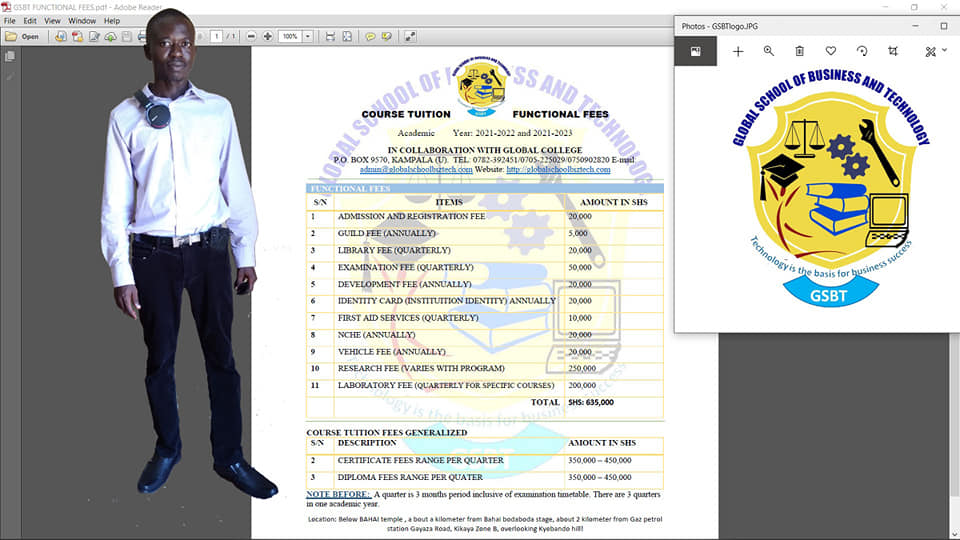
Task: Click 'LABORATORY FEE' row text
Action: click(446, 386)
